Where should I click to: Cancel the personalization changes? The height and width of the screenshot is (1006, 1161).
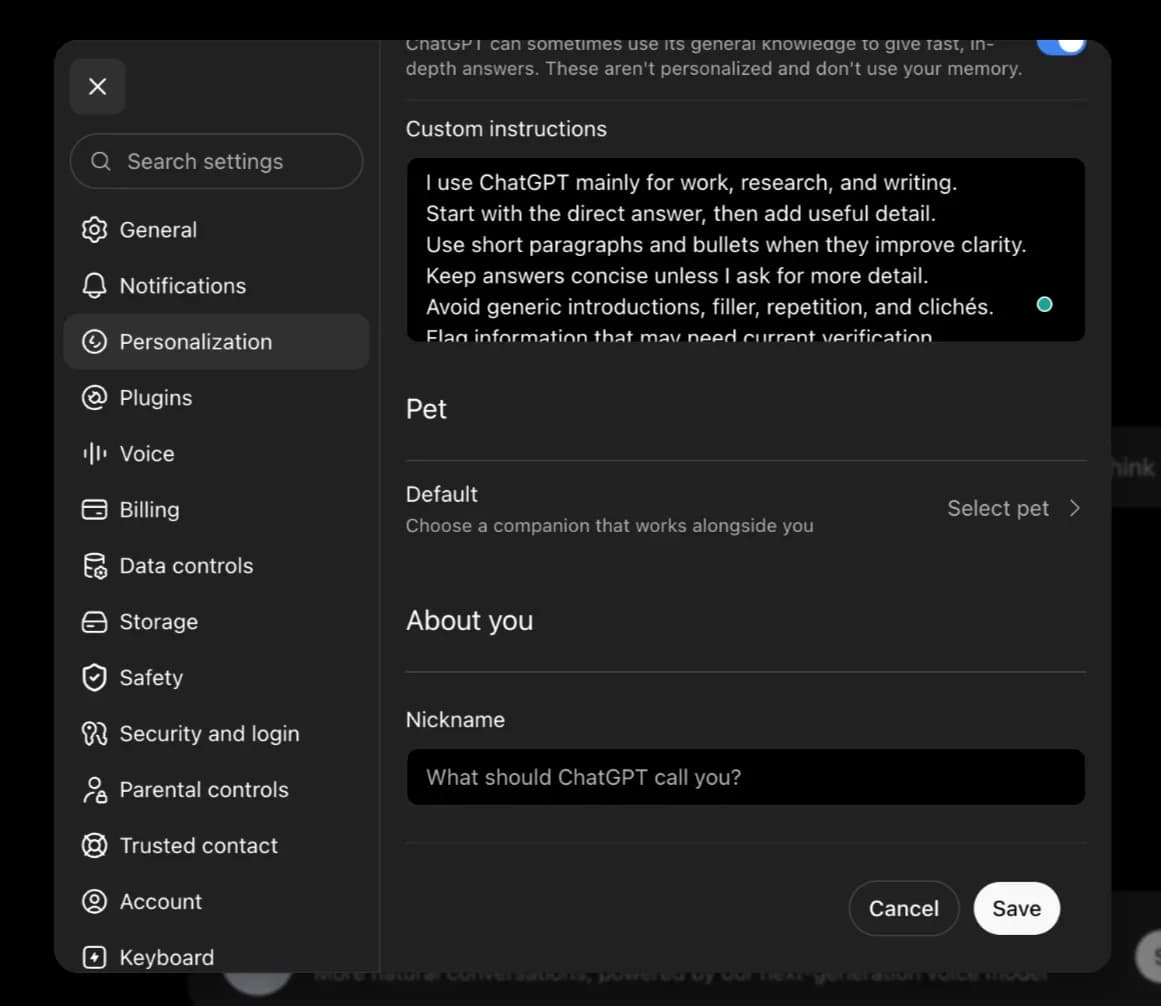click(903, 908)
